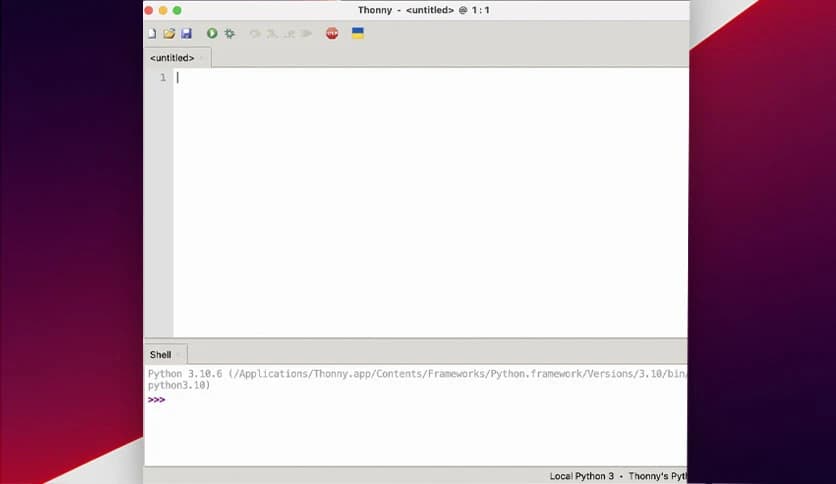
Task: Click the line number 1 gutter
Action: 162,78
